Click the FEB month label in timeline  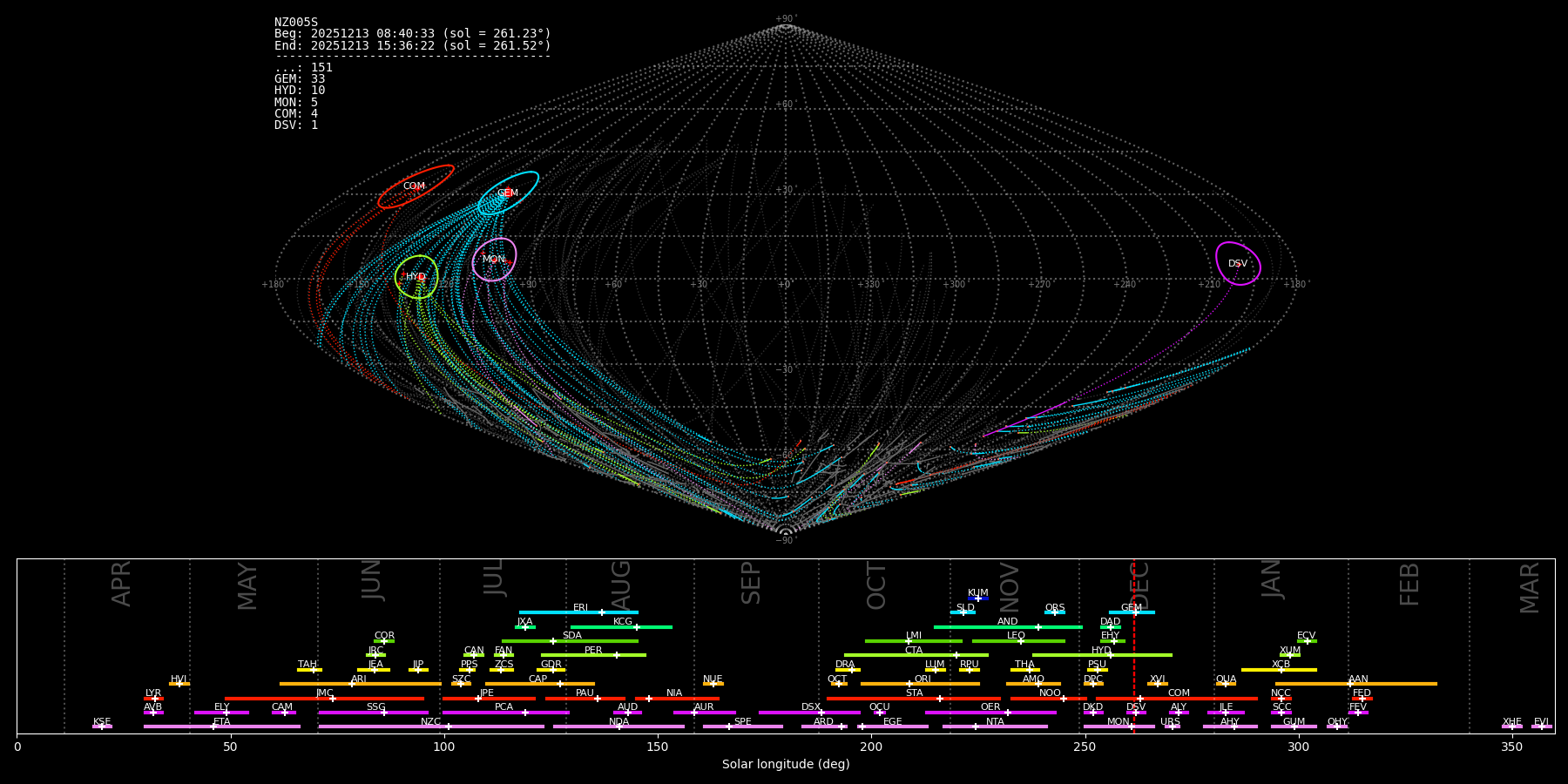pyautogui.click(x=1409, y=585)
